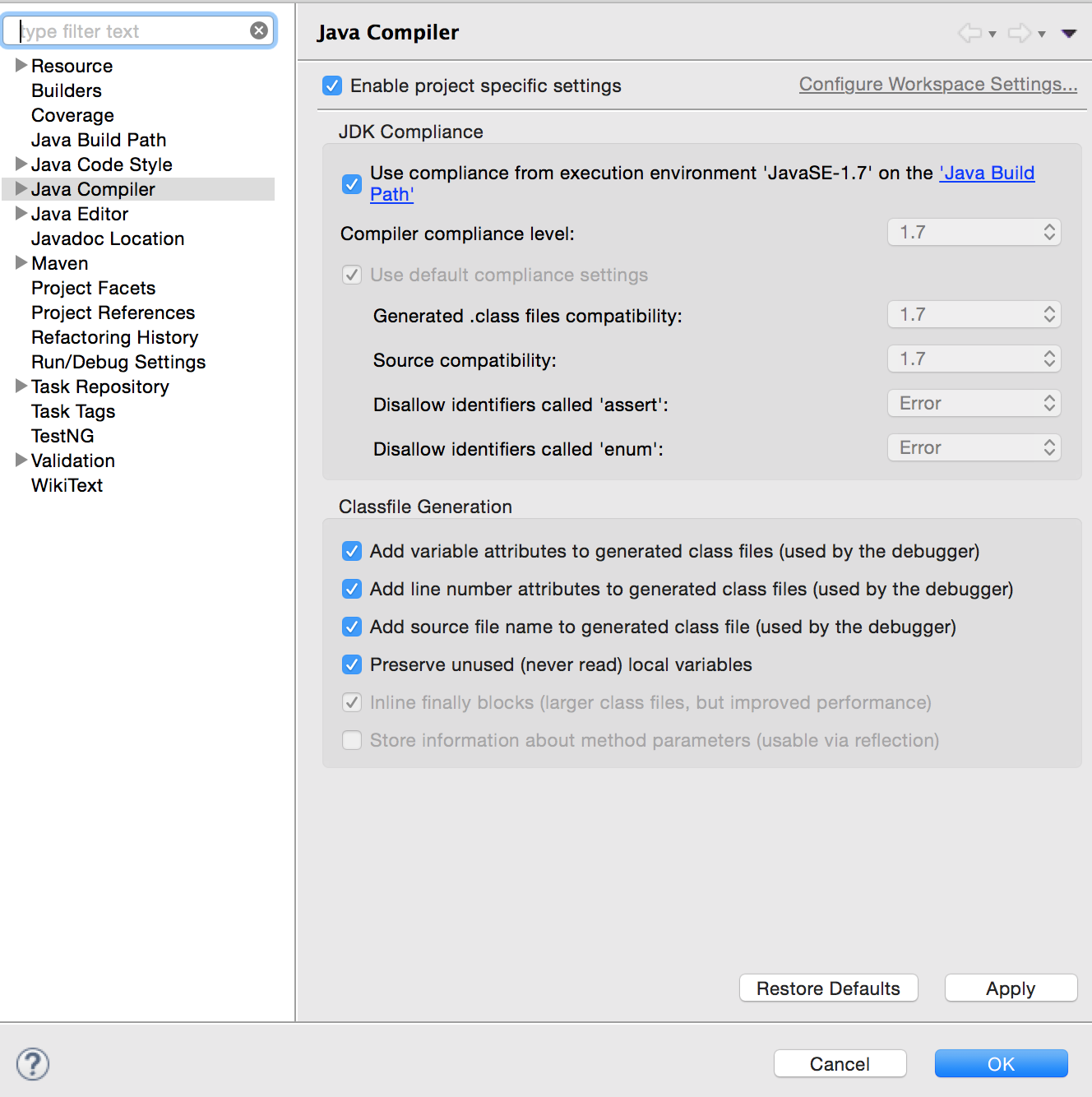Select Java Build Path in sidebar
This screenshot has height=1097, width=1092.
(x=99, y=140)
